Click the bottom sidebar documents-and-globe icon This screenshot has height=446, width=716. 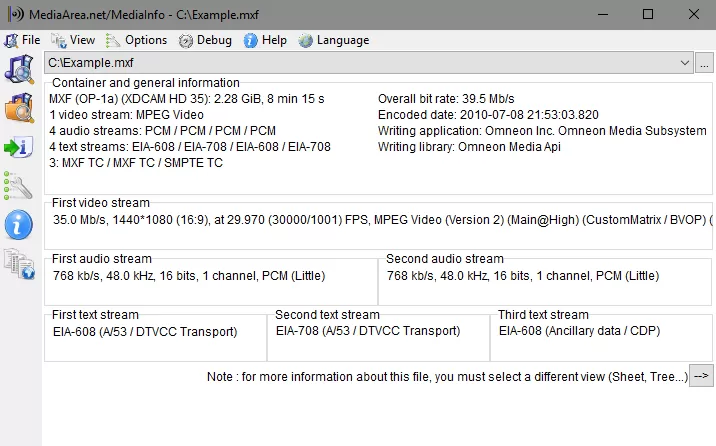(x=19, y=264)
